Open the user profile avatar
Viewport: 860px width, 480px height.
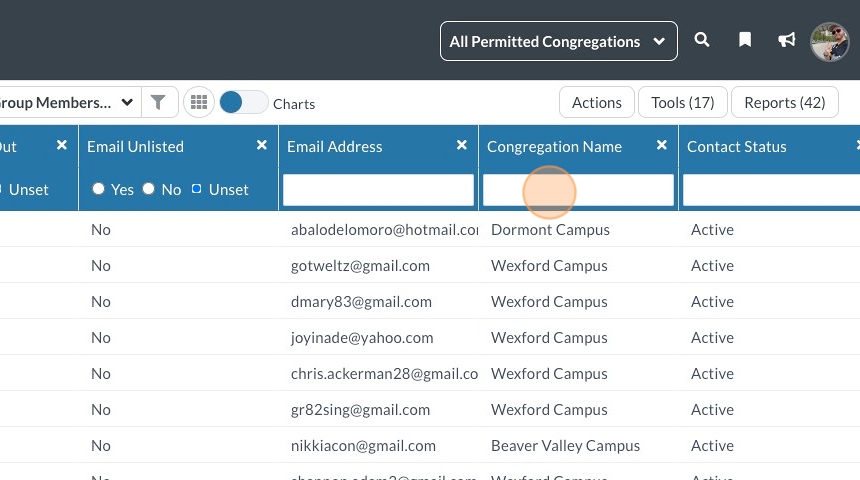pyautogui.click(x=829, y=42)
